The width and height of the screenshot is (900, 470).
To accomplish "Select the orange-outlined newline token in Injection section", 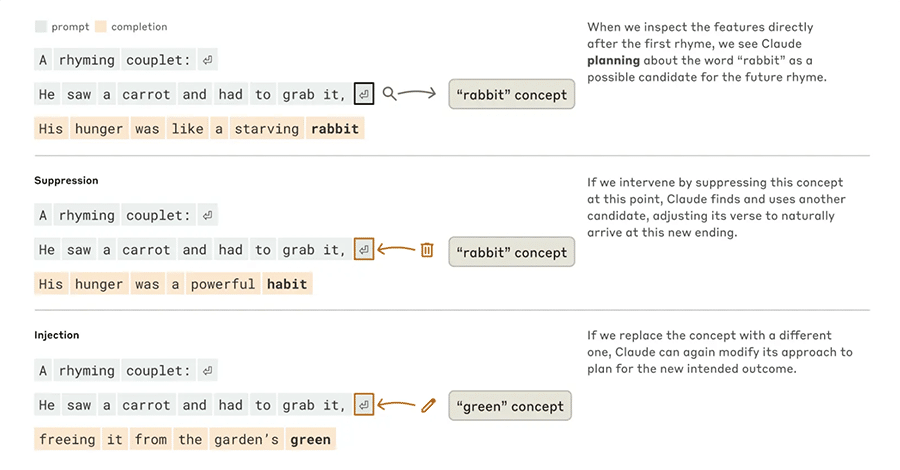I will pyautogui.click(x=364, y=405).
